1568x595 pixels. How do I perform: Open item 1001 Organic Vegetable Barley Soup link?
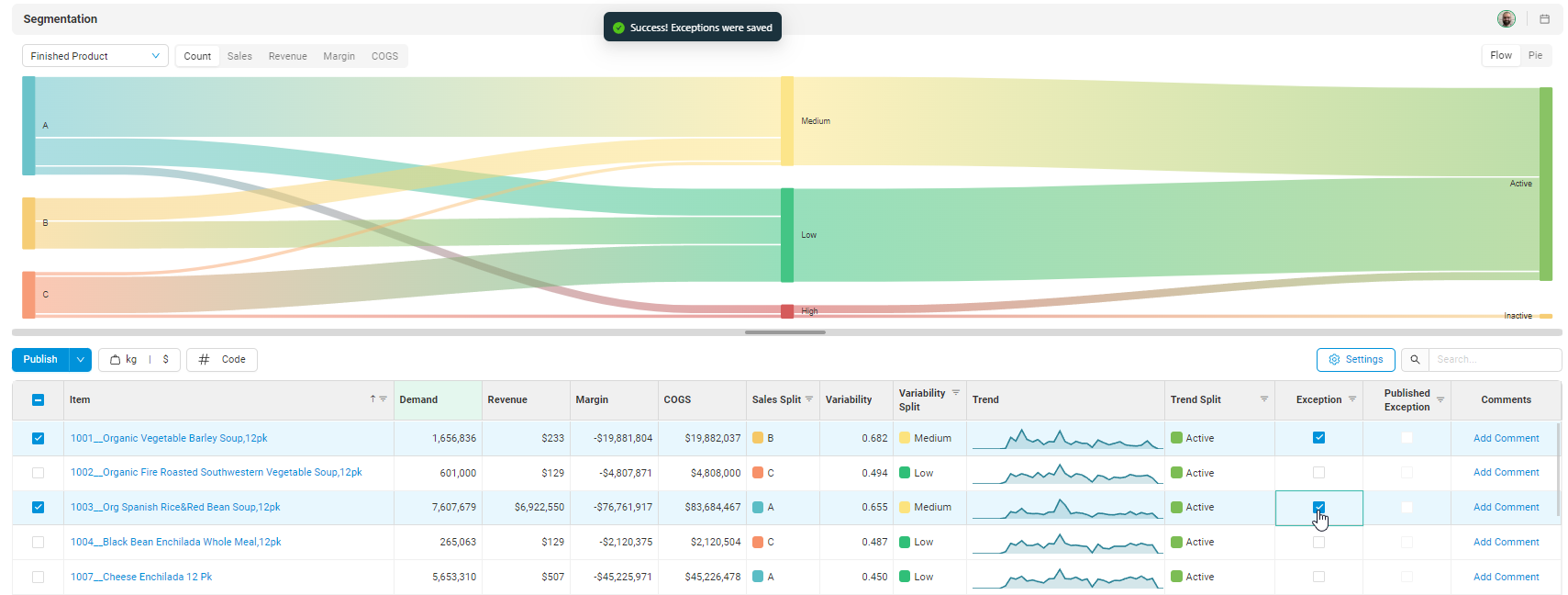[x=169, y=438]
